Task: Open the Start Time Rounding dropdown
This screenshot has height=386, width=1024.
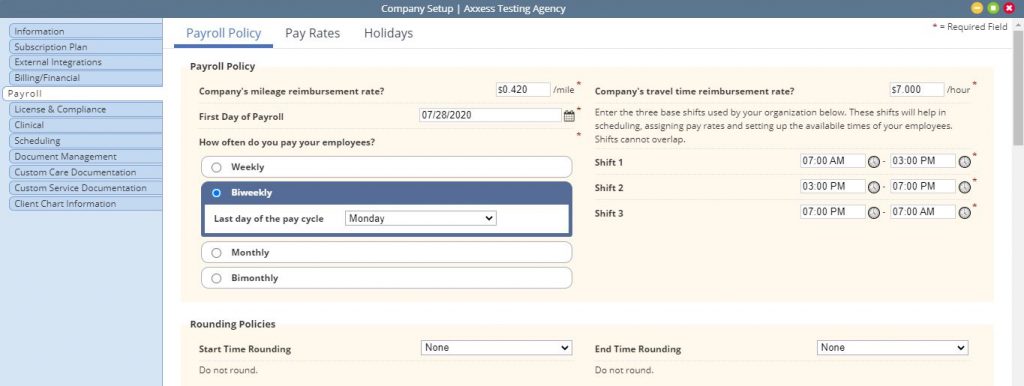Action: (x=496, y=347)
